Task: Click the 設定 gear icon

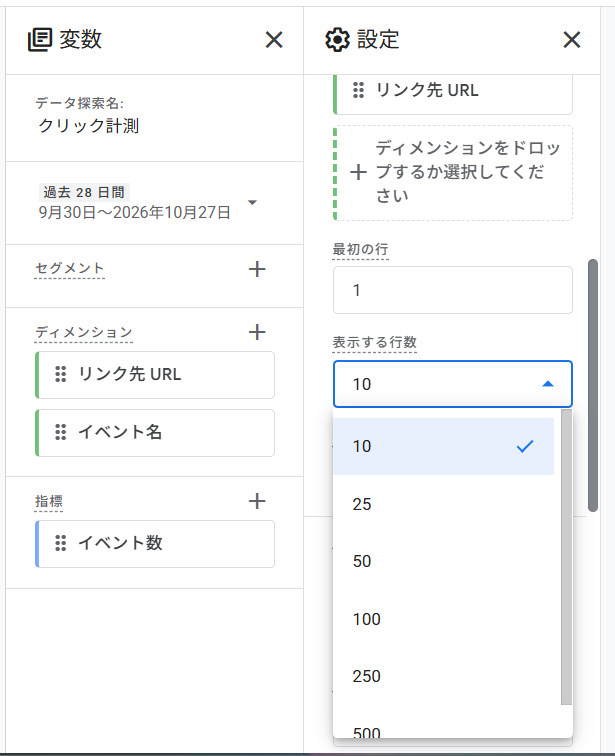Action: (x=337, y=40)
